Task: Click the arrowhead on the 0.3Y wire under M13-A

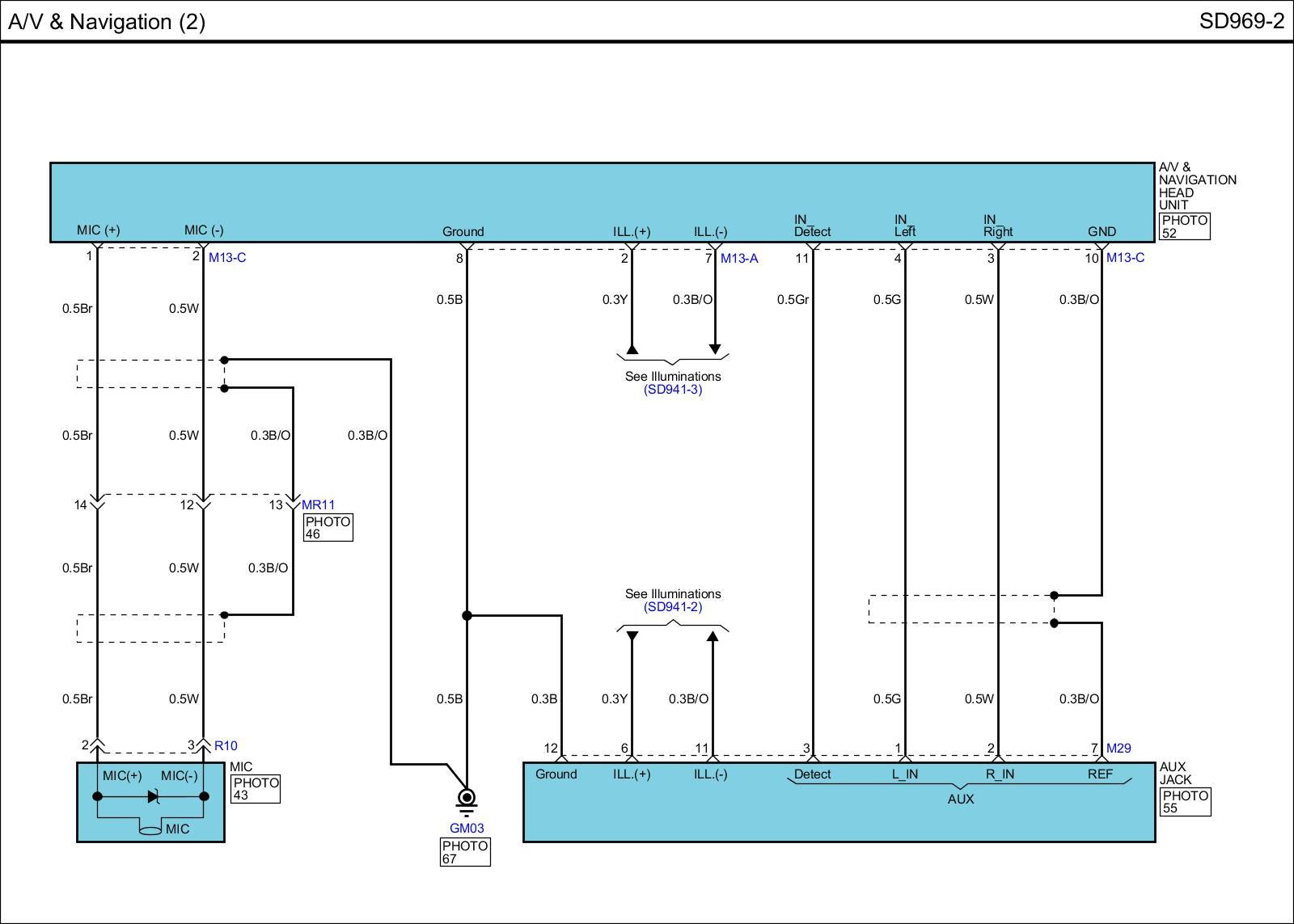Action: 632,349
